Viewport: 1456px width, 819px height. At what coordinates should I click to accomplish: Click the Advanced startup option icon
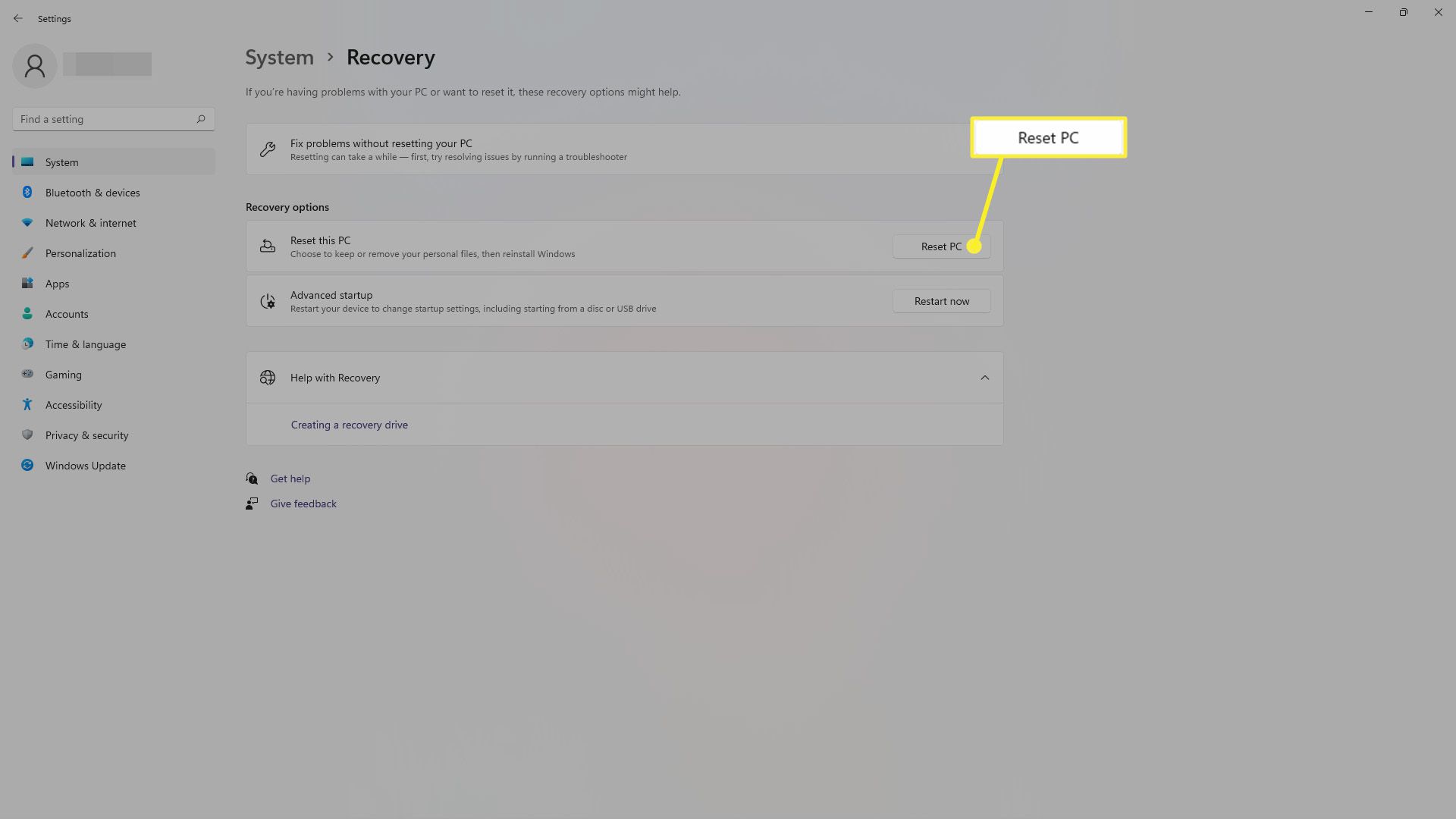[267, 300]
